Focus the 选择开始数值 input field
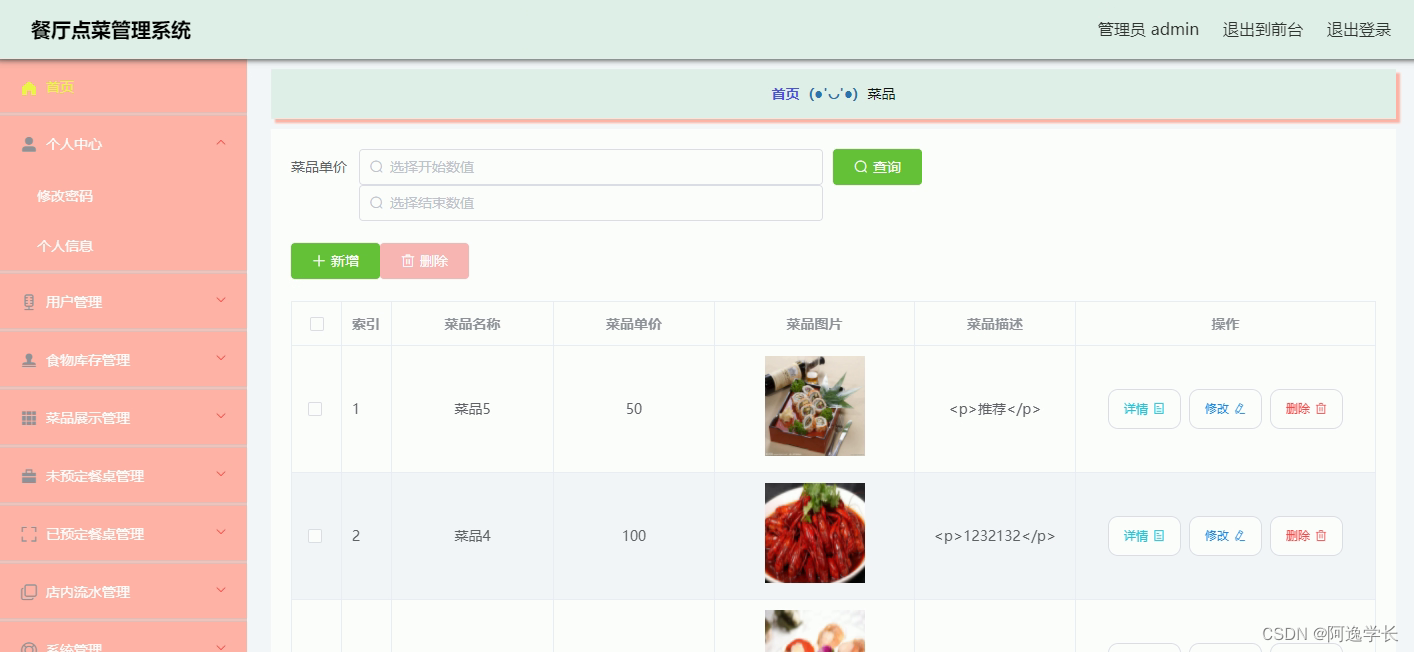 pyautogui.click(x=591, y=167)
